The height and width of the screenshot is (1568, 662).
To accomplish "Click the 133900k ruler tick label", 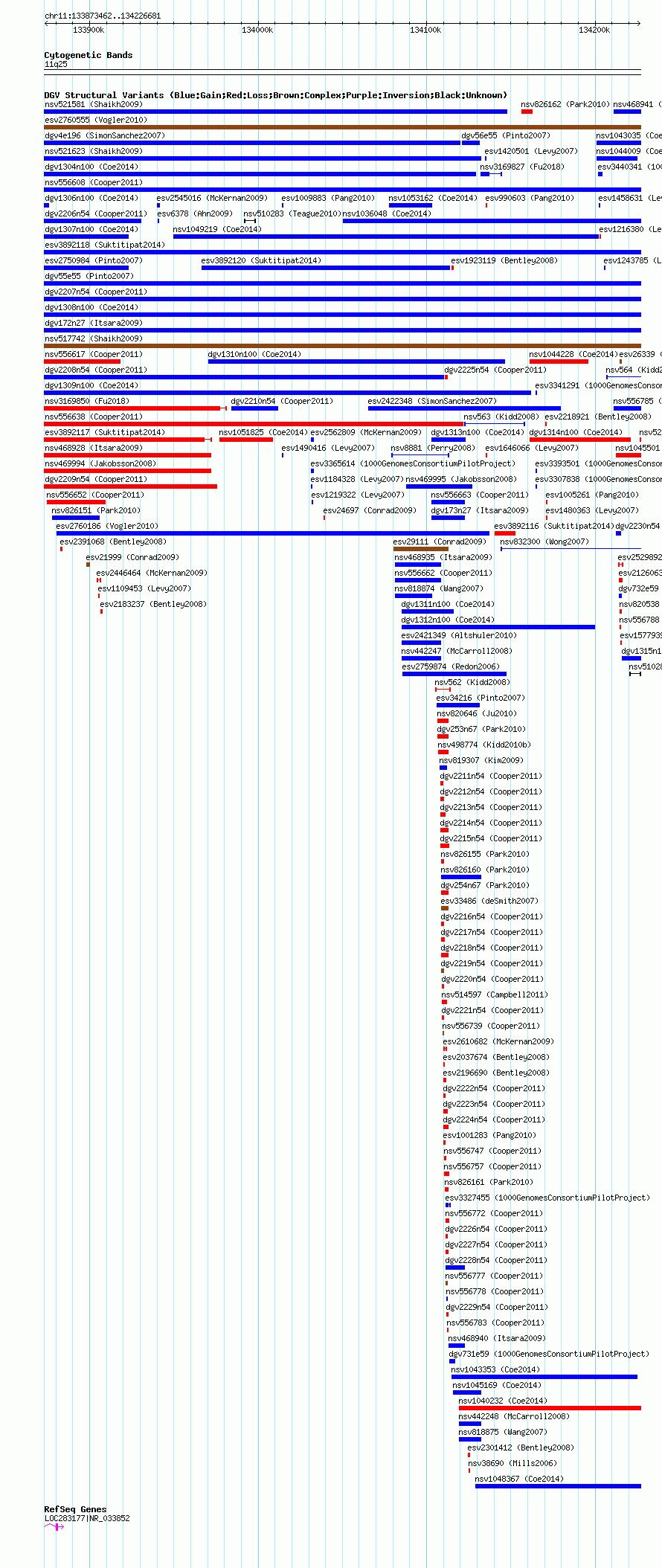I will 89,30.
